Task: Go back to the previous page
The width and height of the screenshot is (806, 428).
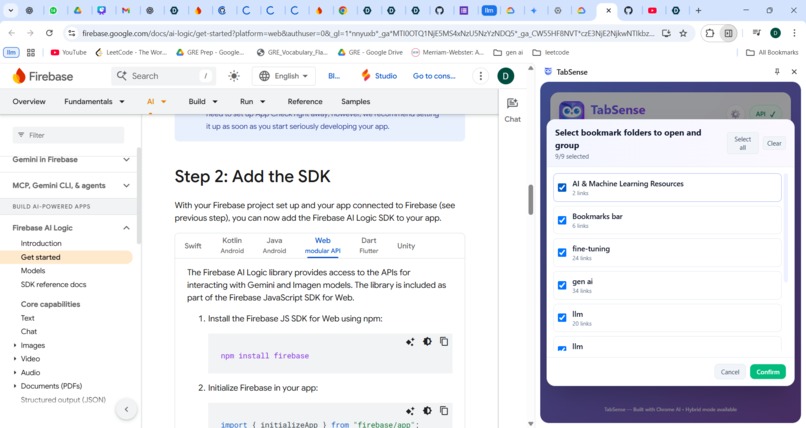Action: pyautogui.click(x=12, y=33)
